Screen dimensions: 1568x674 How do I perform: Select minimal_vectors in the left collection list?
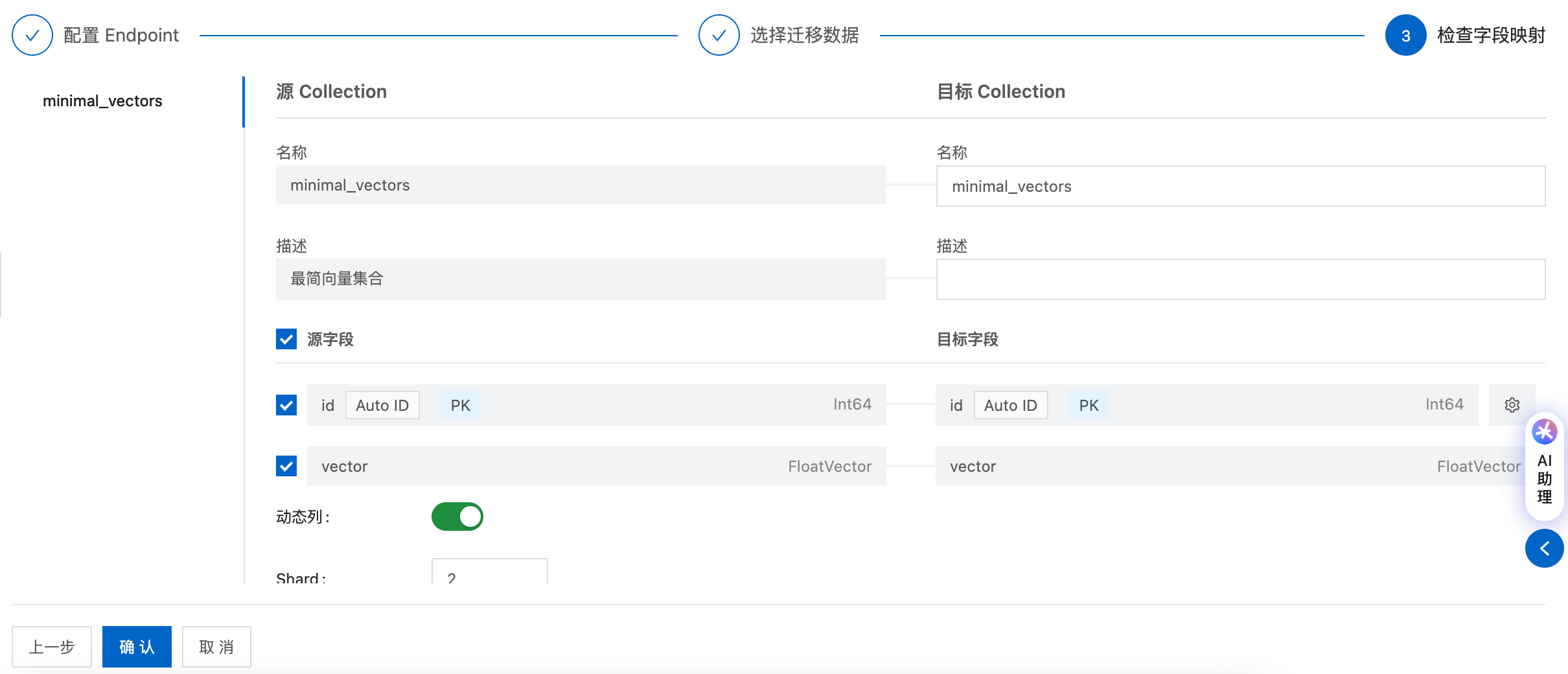coord(102,101)
